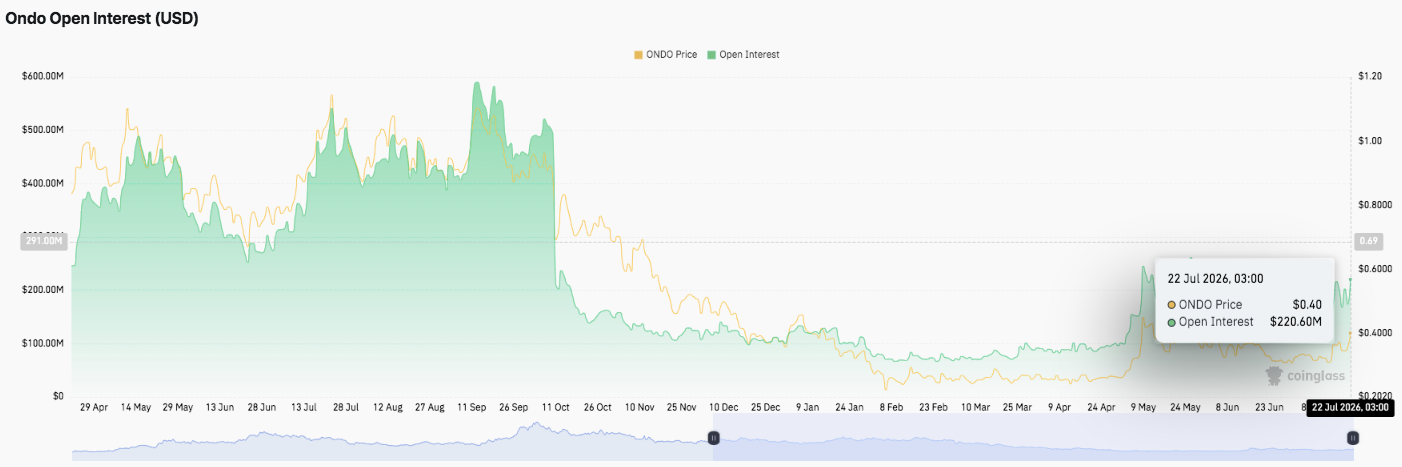The height and width of the screenshot is (467, 1402).
Task: Toggle the Open Interest legend series
Action: click(x=743, y=54)
